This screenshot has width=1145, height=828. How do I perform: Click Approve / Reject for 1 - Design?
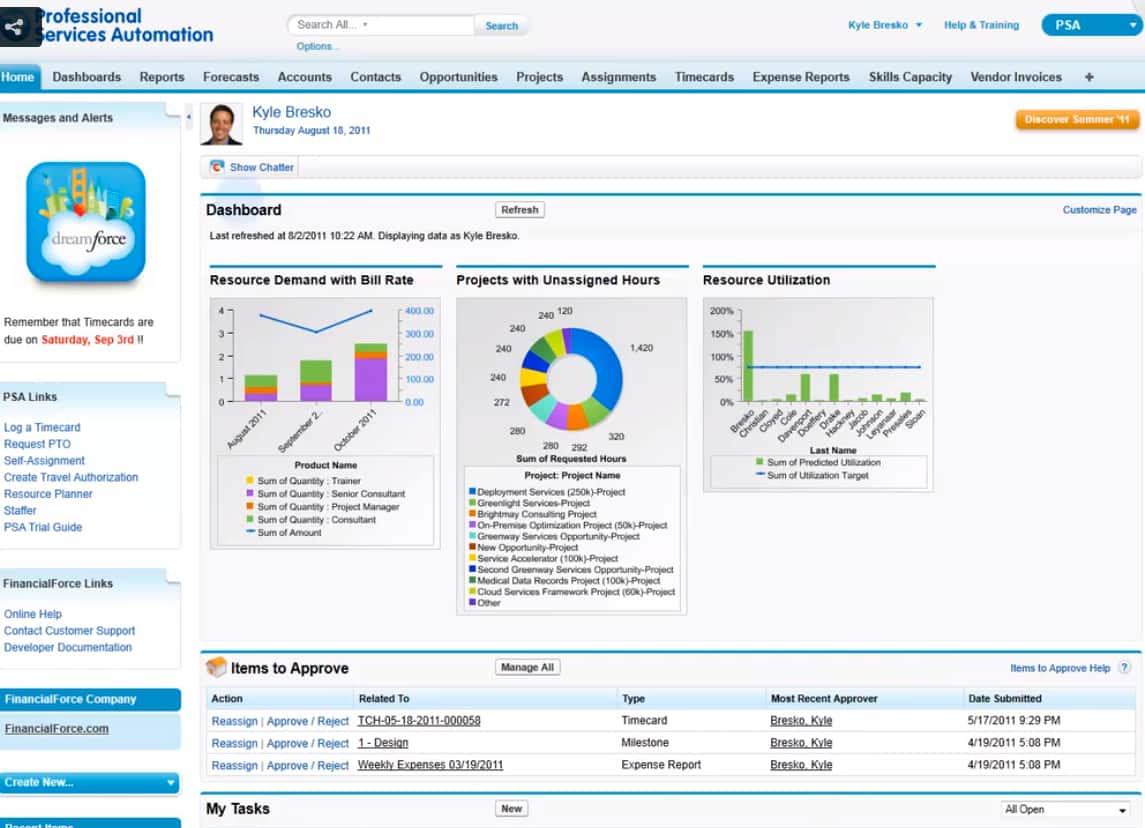307,743
